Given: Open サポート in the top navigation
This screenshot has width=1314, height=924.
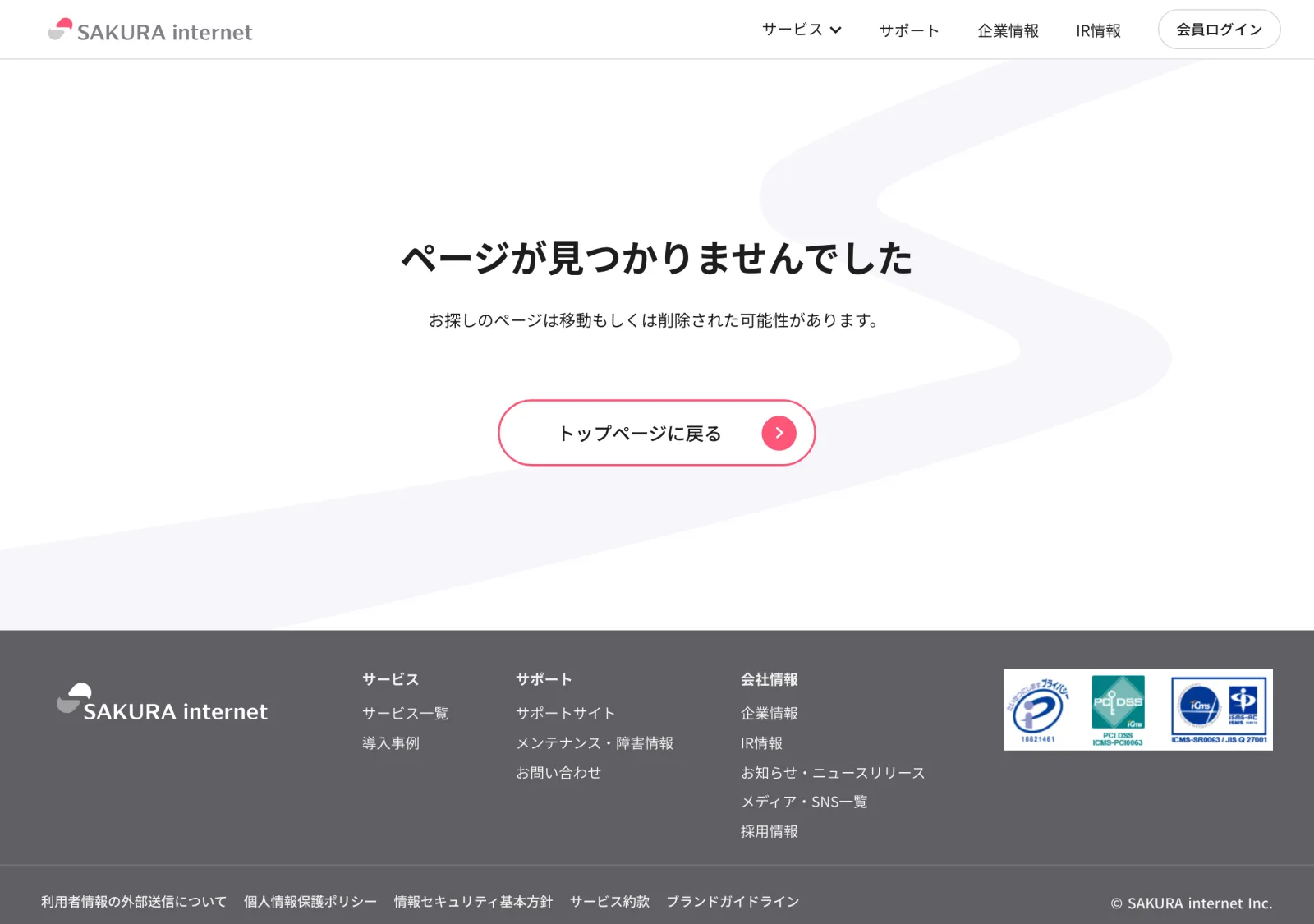Looking at the screenshot, I should tap(909, 30).
